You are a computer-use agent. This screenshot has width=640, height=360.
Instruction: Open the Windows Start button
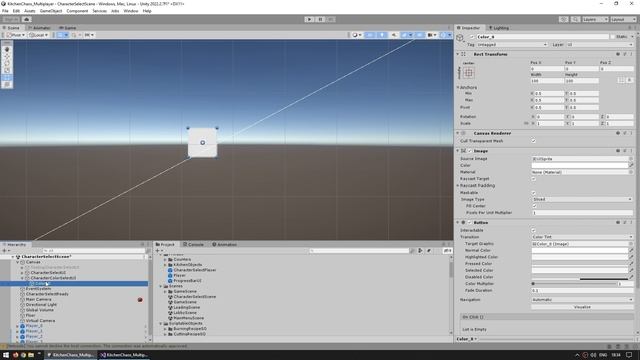point(6,355)
